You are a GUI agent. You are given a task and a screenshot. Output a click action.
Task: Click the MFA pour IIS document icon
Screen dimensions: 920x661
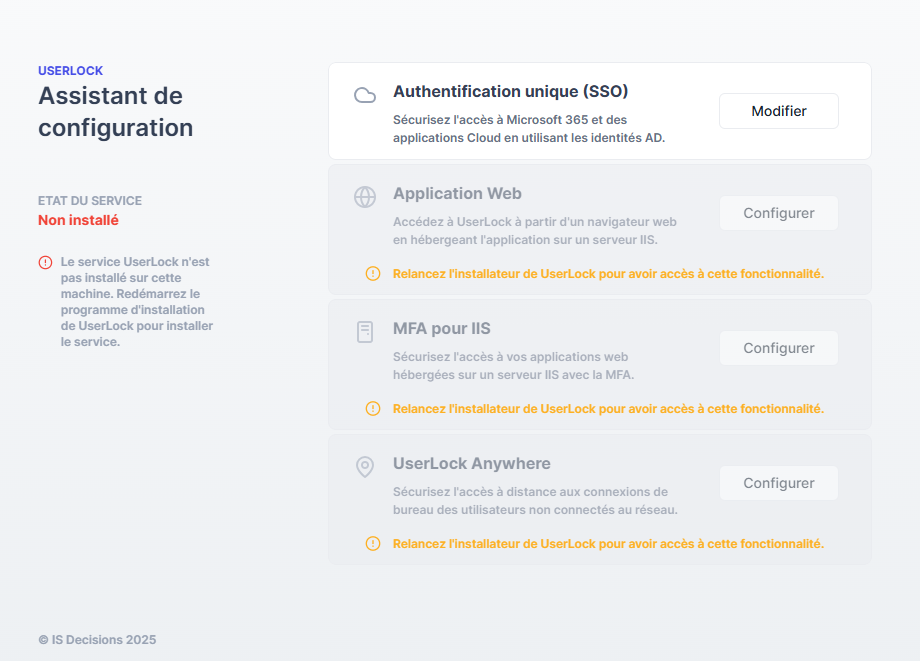(365, 332)
